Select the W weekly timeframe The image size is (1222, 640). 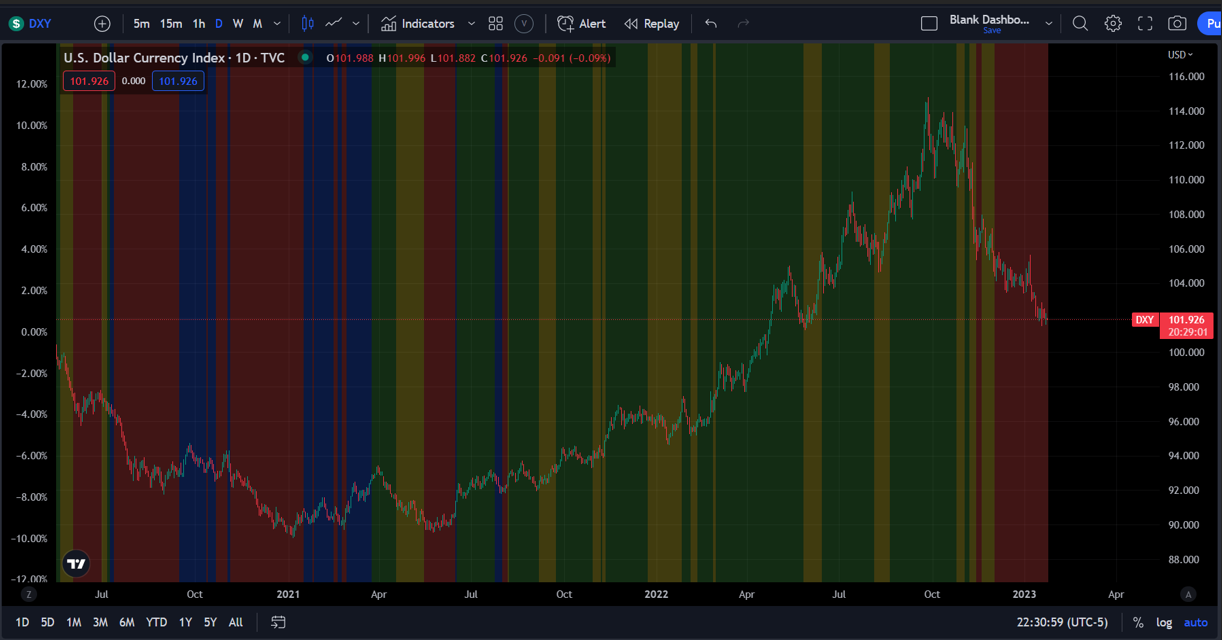point(238,23)
